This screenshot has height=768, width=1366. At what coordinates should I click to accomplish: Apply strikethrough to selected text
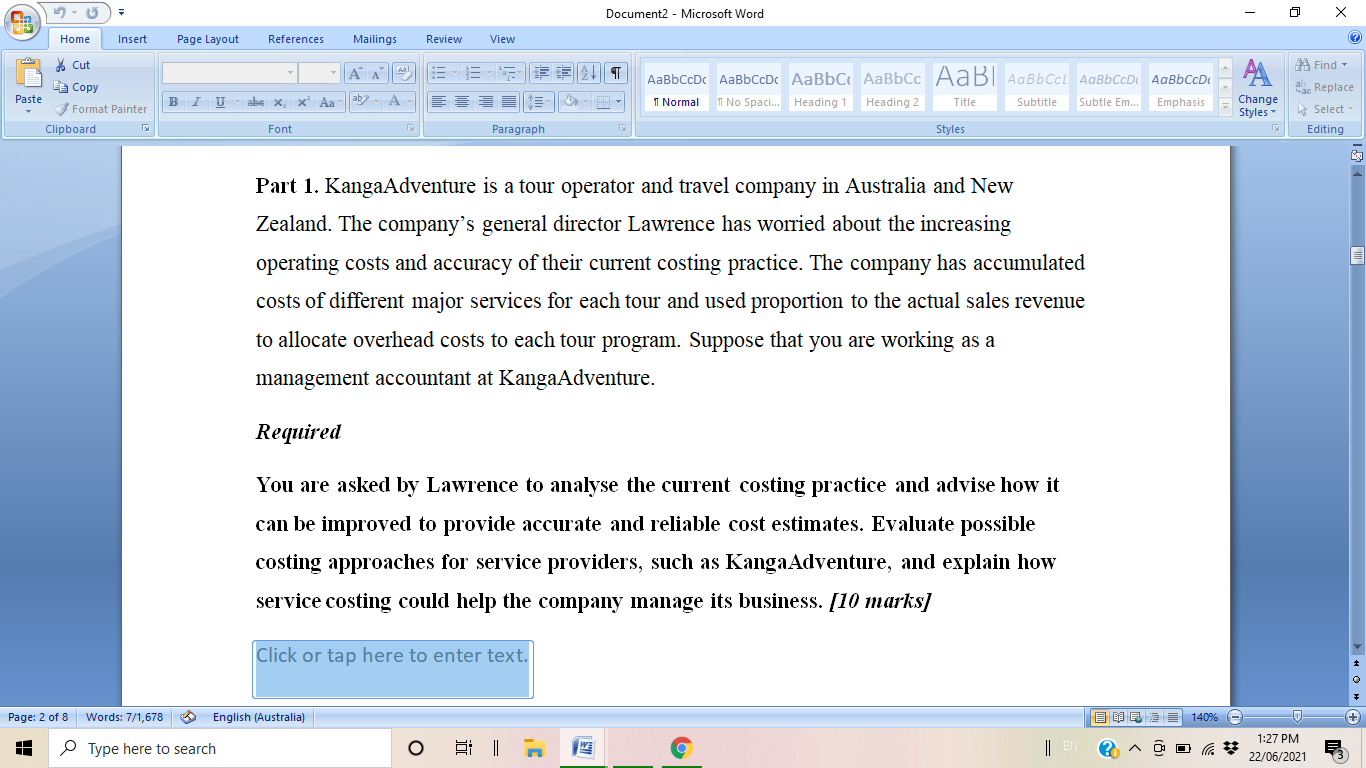[256, 102]
